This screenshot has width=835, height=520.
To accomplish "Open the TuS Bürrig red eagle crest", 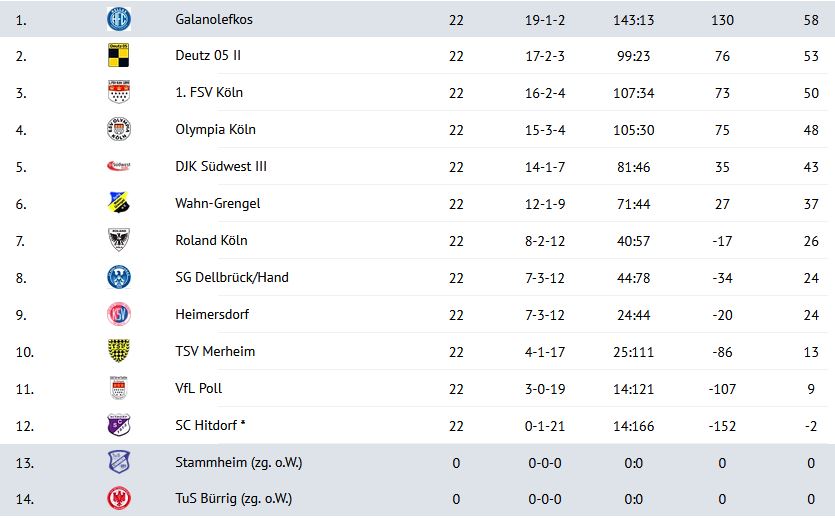I will tap(119, 499).
